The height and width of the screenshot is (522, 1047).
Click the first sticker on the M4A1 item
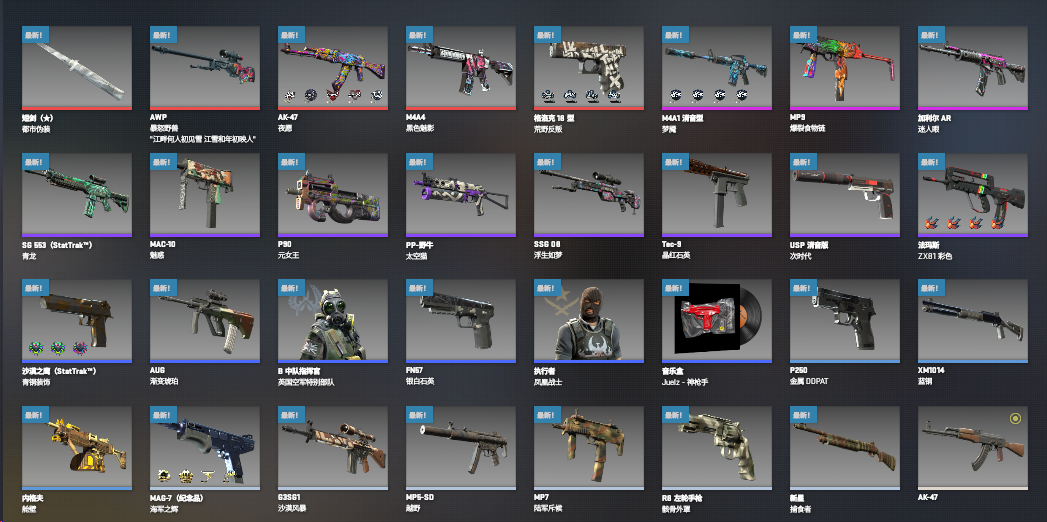tap(675, 95)
